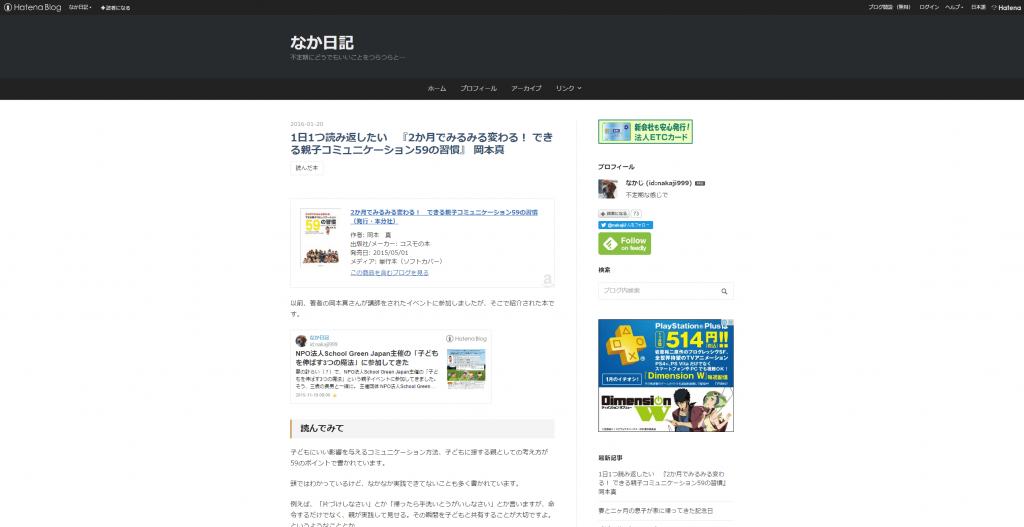Open latest article 1日1つ読み返したい in sidebar
The width and height of the screenshot is (1024, 527).
[661, 483]
